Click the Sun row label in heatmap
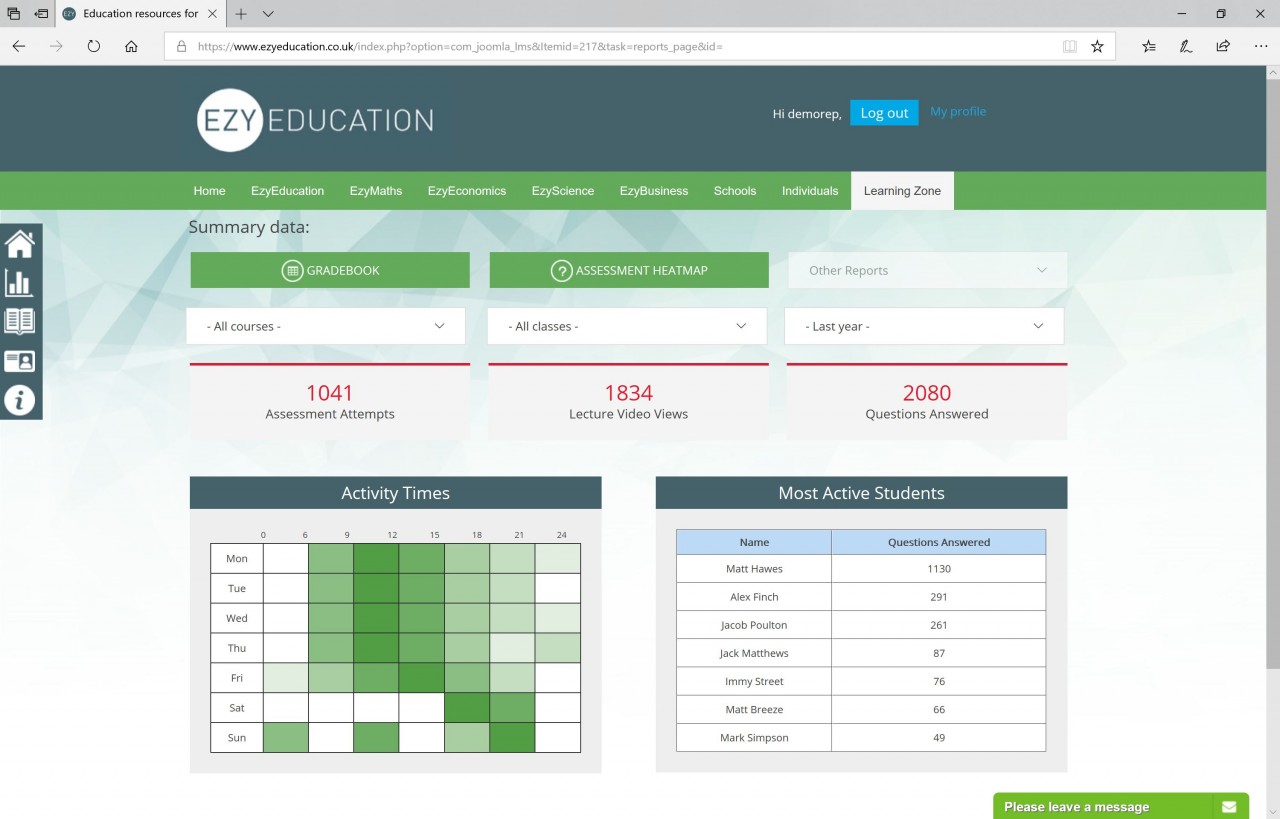Viewport: 1280px width, 819px height. 237,738
